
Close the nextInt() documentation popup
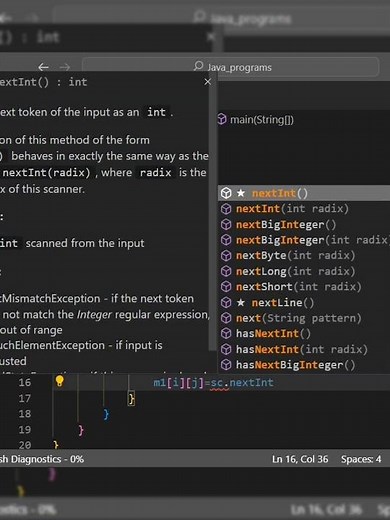pyautogui.click(x=208, y=82)
